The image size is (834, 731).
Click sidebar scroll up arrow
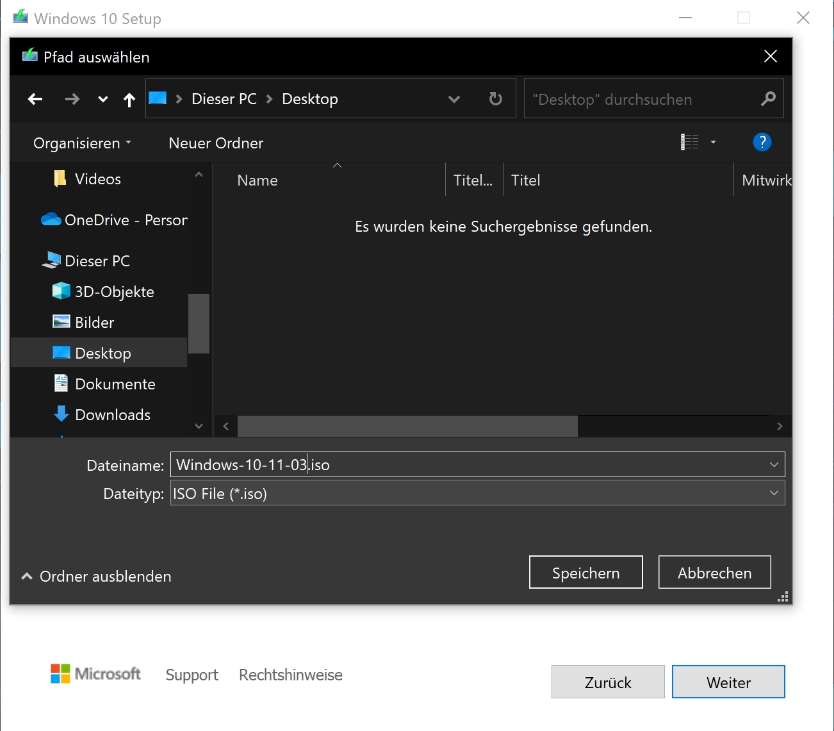pyautogui.click(x=199, y=175)
